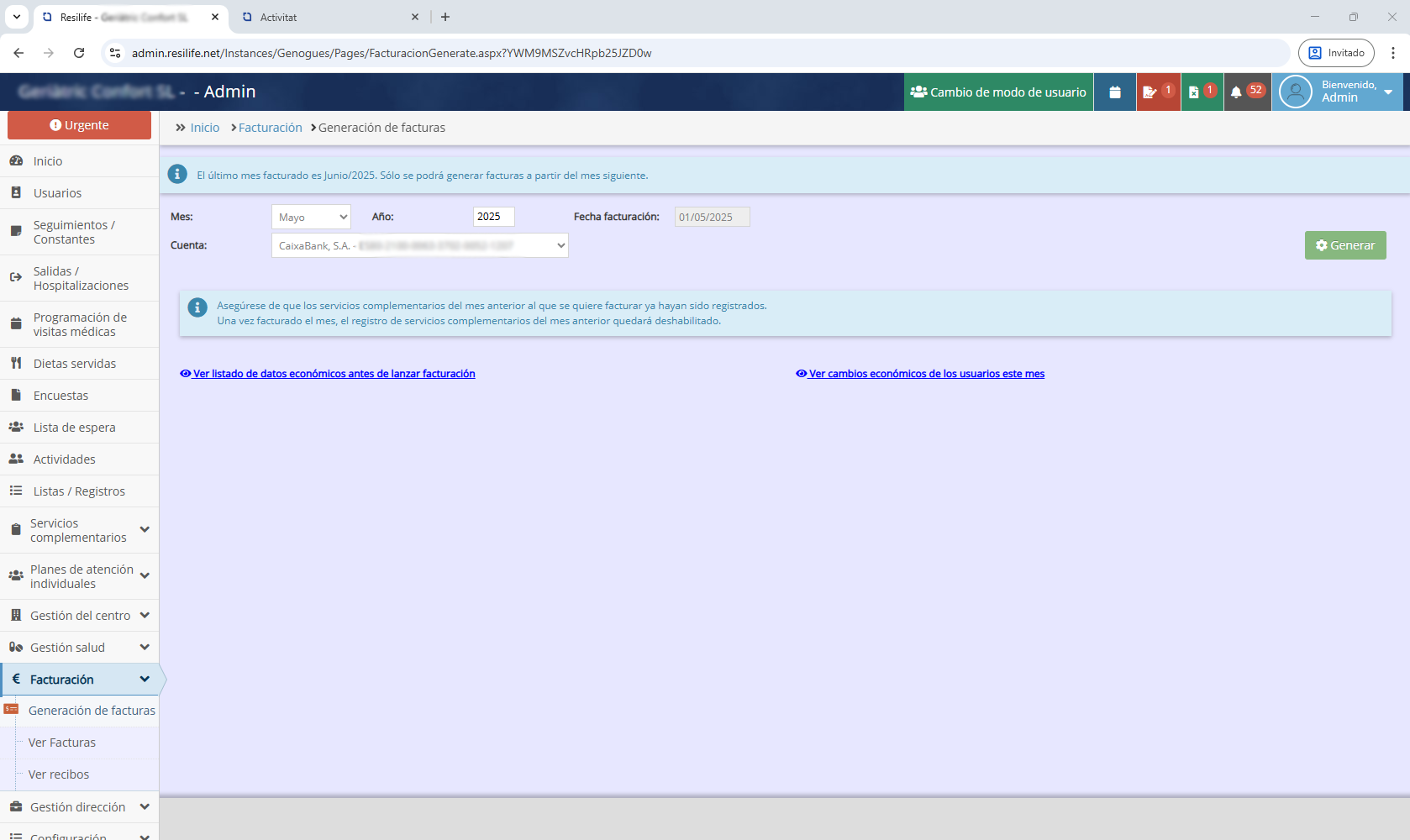
Task: Click the browser address bar URL
Action: pyautogui.click(x=392, y=53)
